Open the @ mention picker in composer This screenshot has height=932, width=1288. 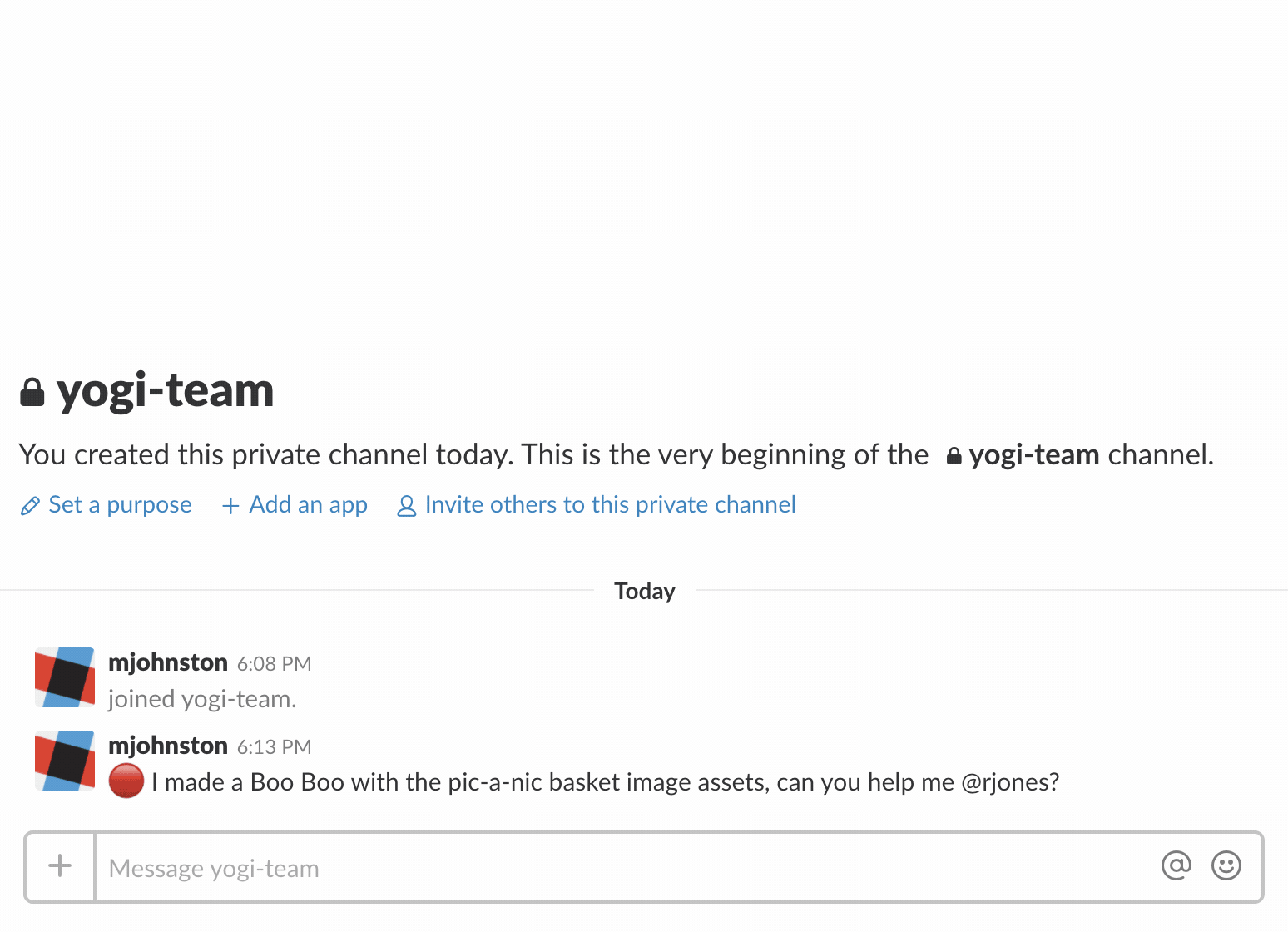point(1176,866)
